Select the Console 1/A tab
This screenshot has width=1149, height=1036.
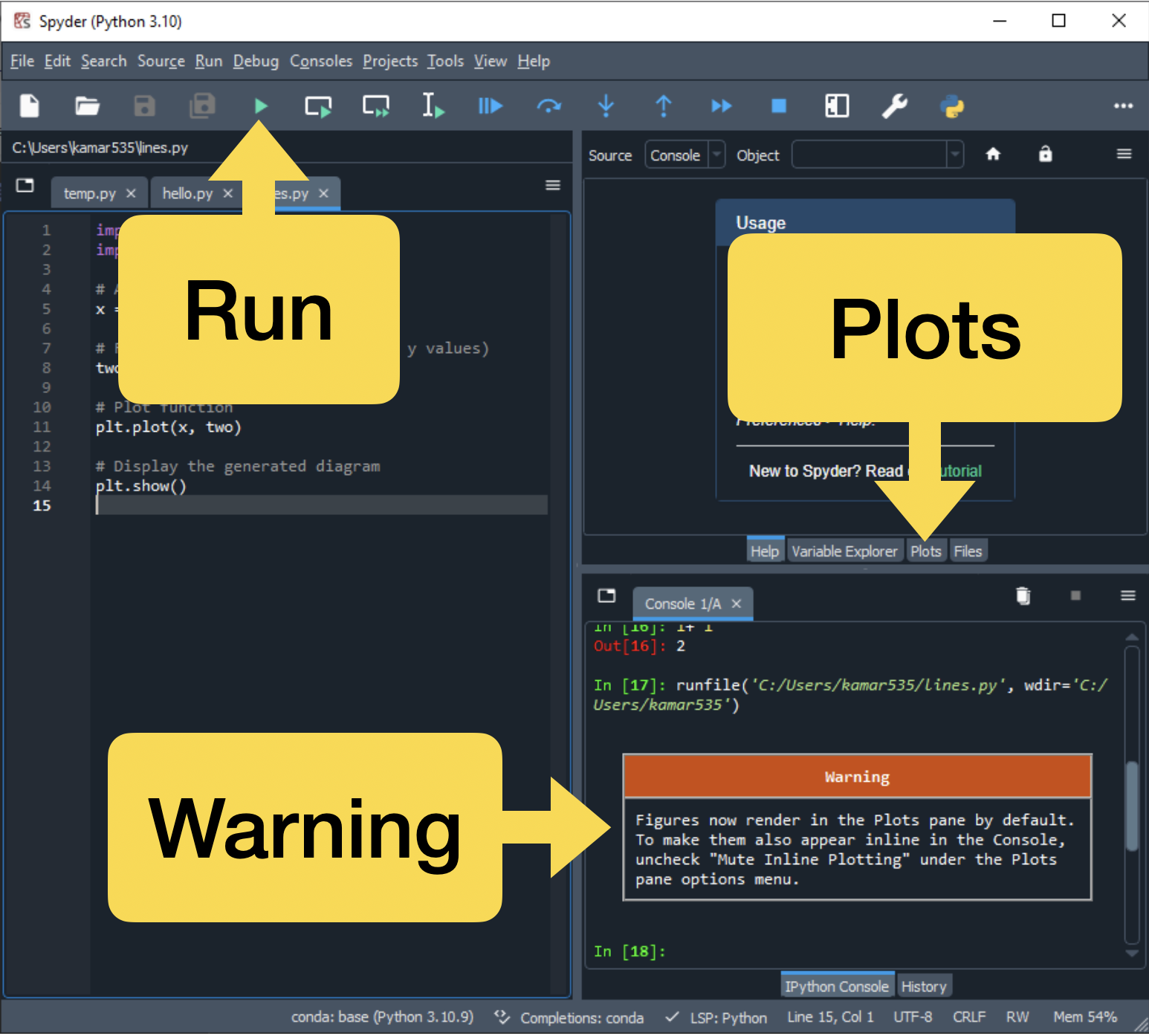(682, 604)
